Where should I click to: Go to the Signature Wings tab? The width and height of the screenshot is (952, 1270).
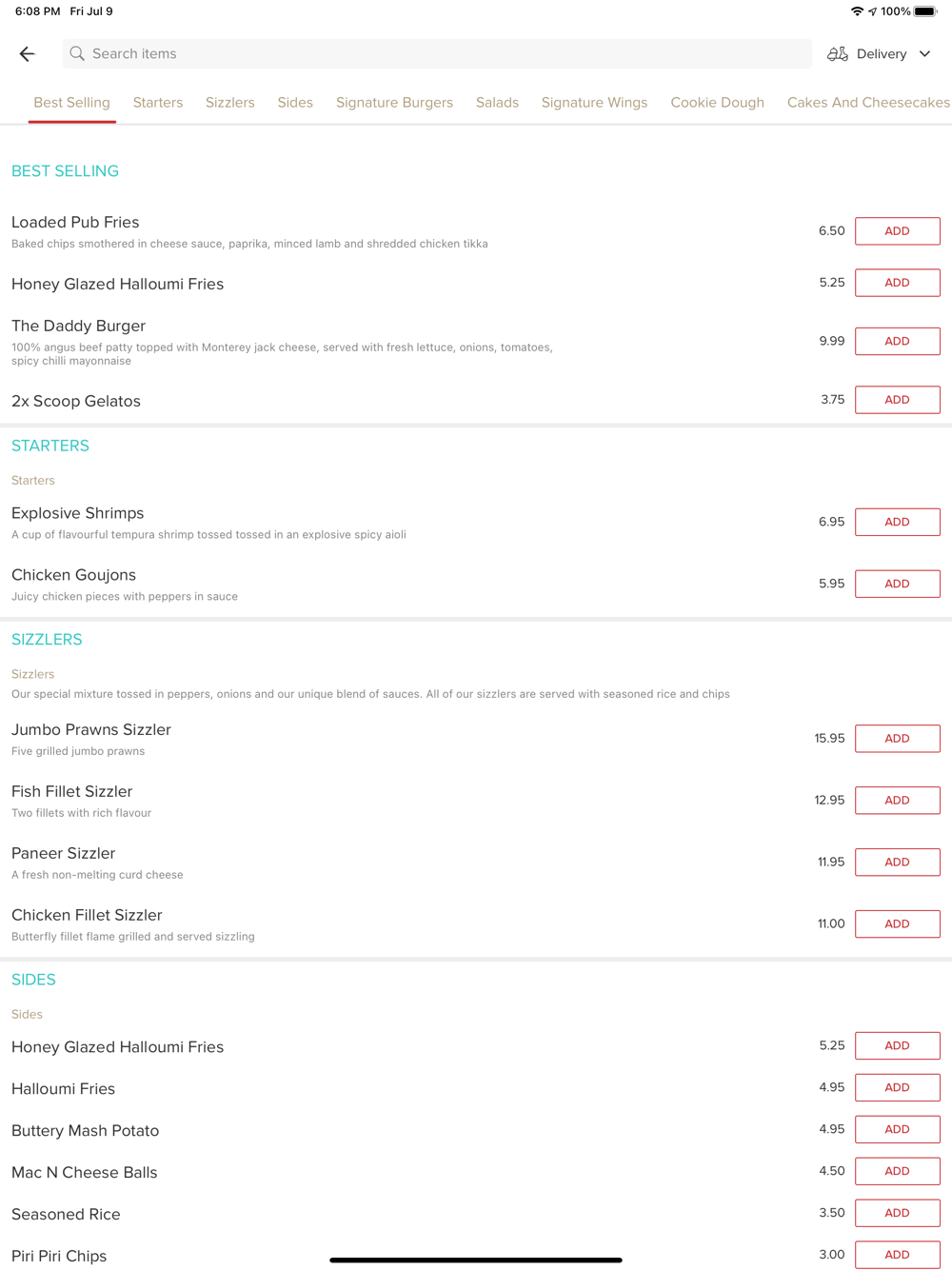[x=594, y=103]
